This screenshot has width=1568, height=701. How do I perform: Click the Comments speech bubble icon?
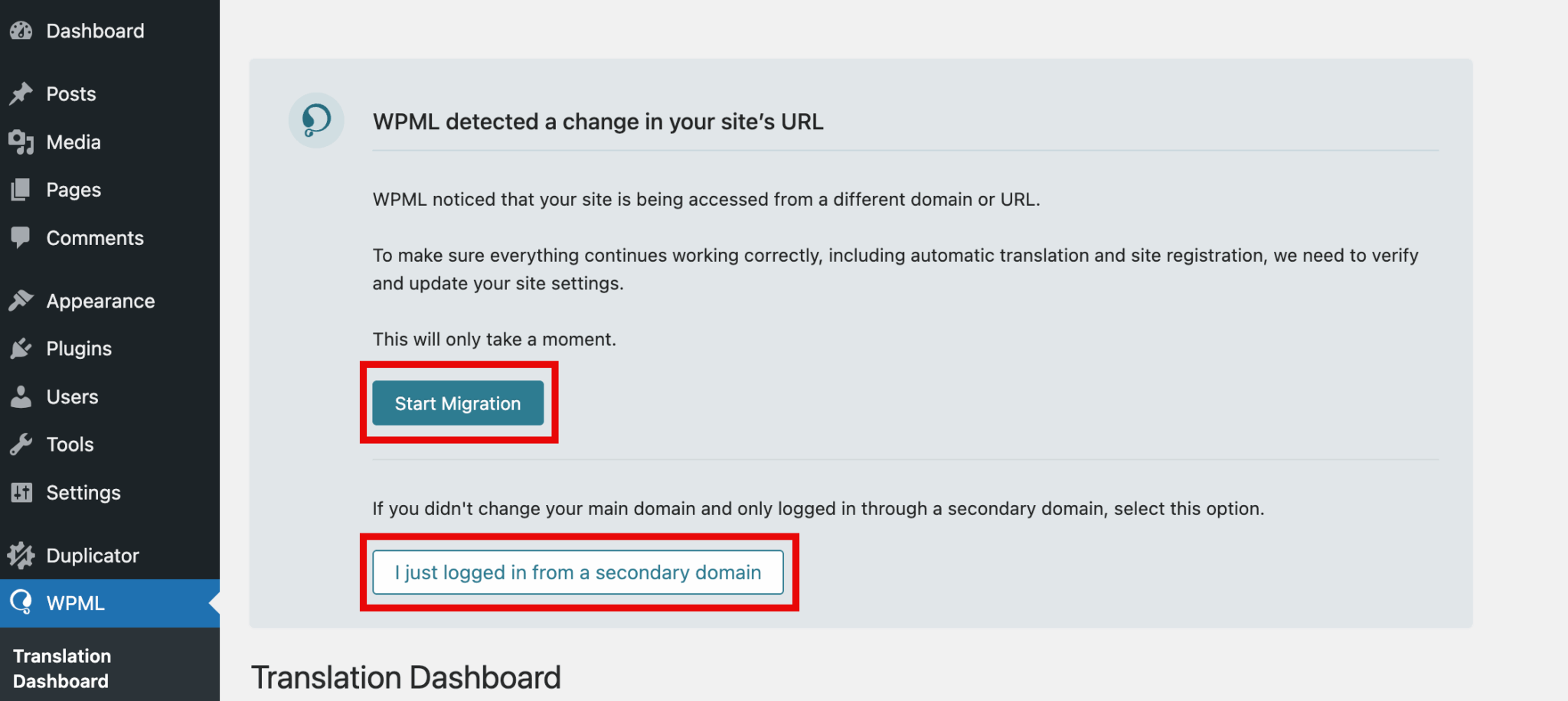coord(21,237)
